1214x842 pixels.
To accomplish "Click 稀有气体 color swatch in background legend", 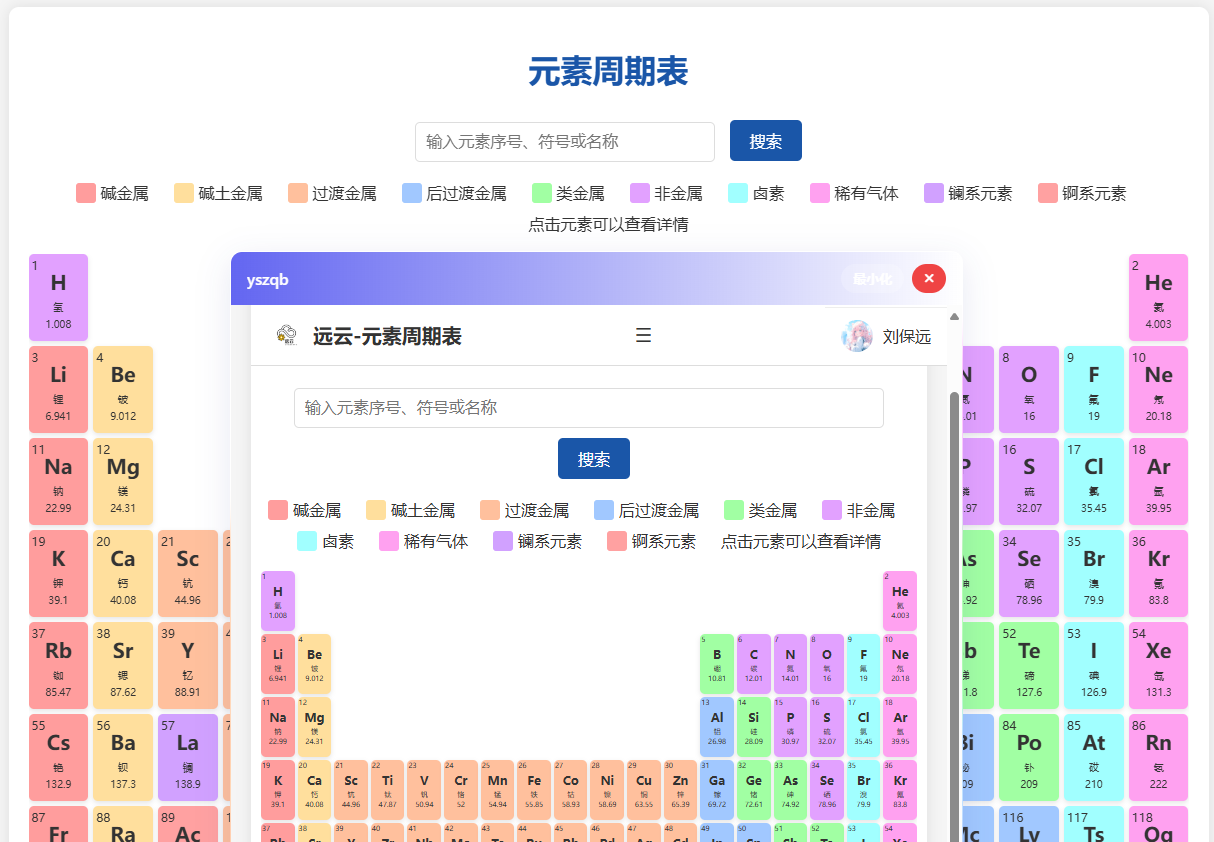I will click(x=820, y=193).
